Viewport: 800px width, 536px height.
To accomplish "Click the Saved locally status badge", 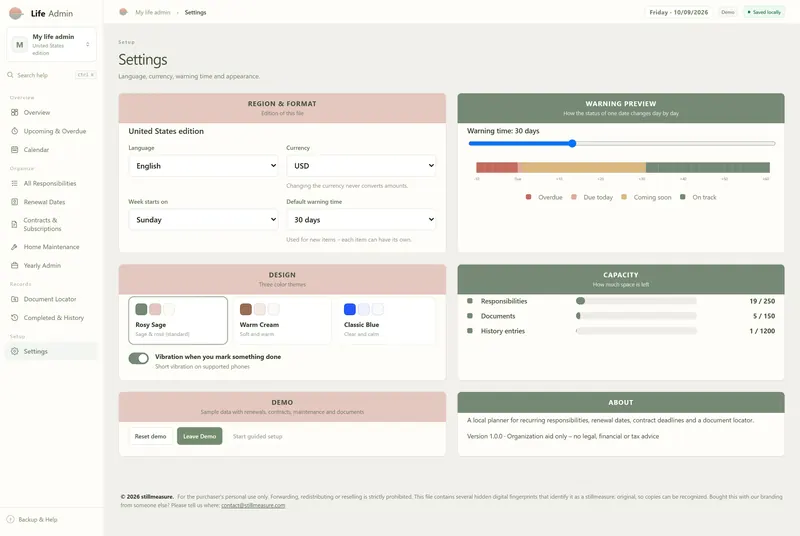I will 764,12.
